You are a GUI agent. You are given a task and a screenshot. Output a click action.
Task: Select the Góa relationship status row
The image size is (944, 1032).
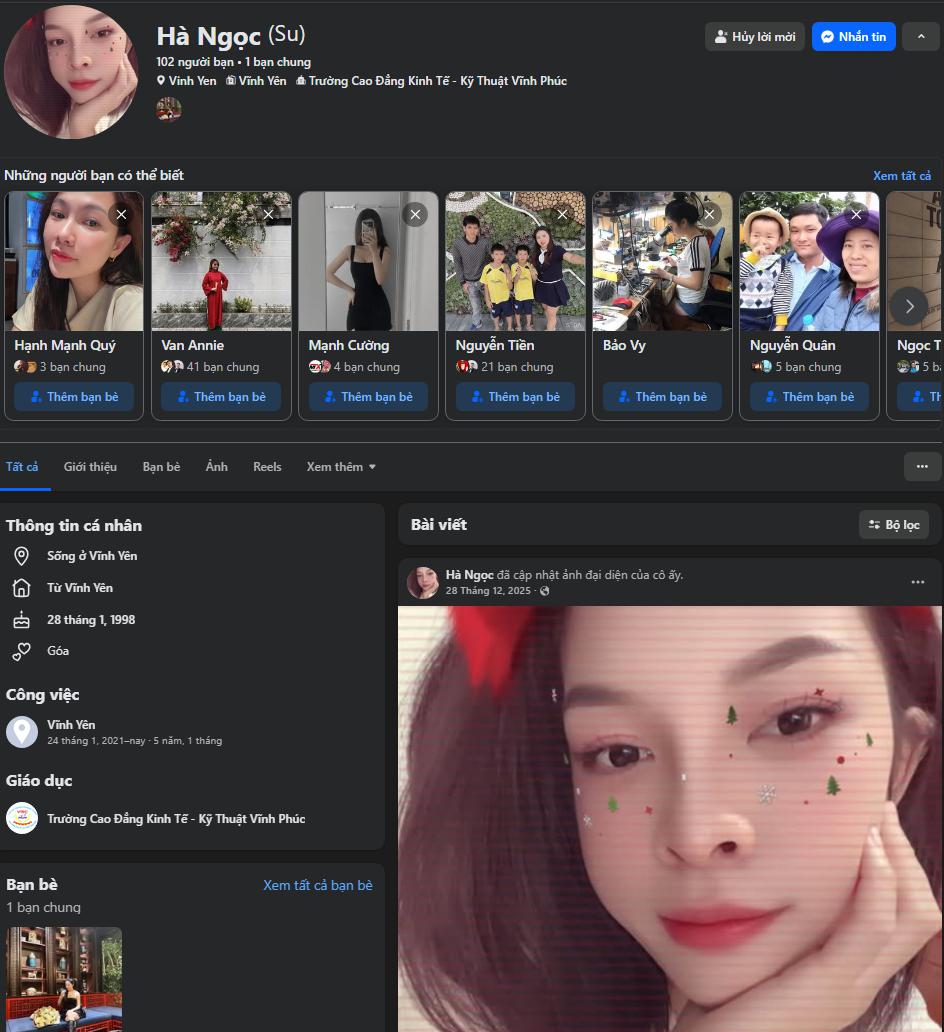coord(58,651)
